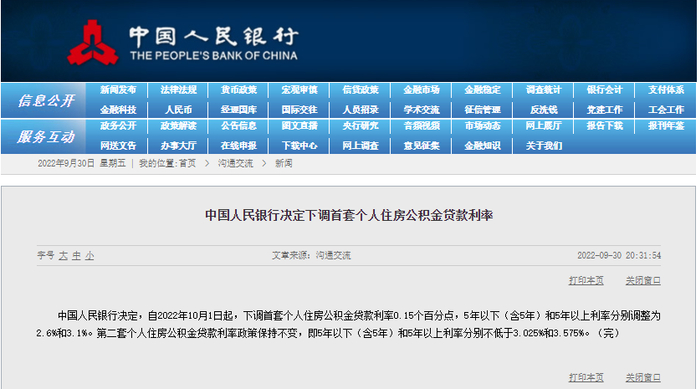The image size is (700, 389).
Task: Go to 关于我们 page
Action: 544,146
